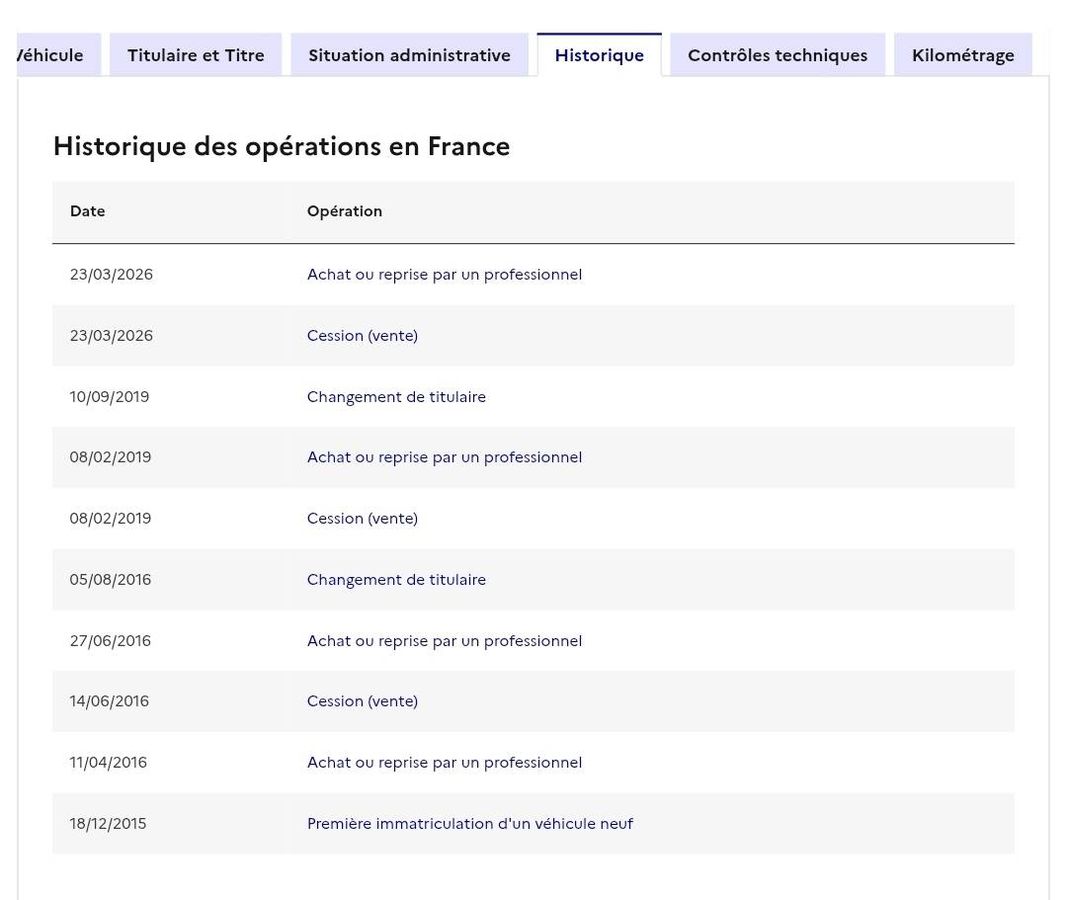The height and width of the screenshot is (900, 1066).
Task: Click the date 05/08/2016
Action: coord(110,580)
